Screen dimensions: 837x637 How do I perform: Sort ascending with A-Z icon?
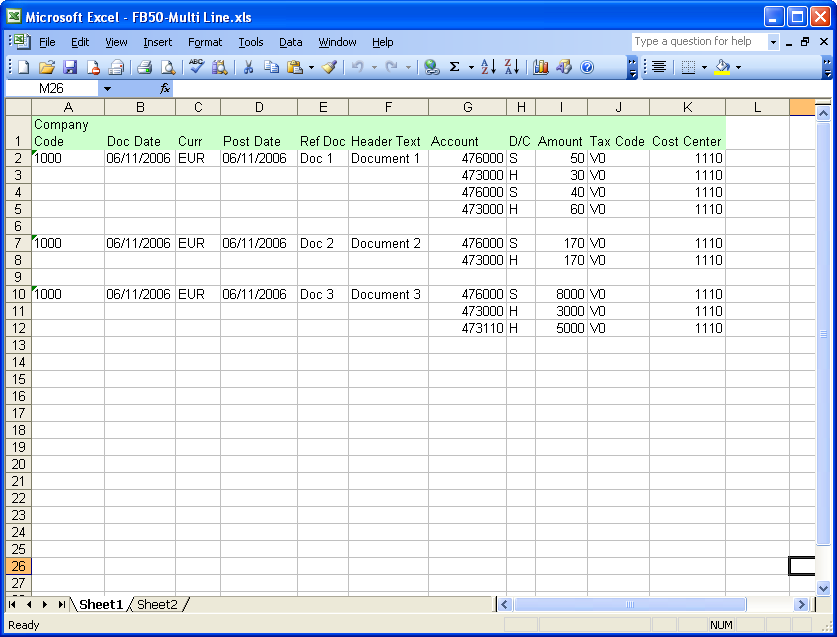(x=488, y=67)
